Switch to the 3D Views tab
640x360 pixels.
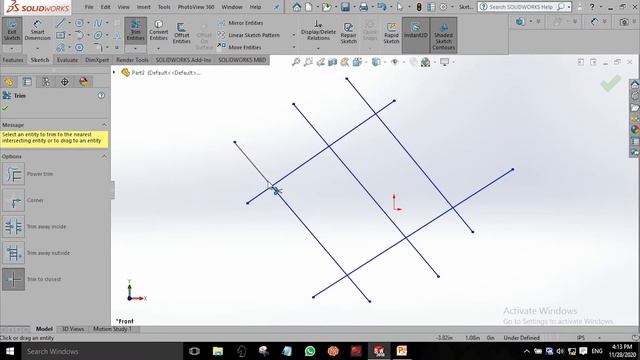(x=73, y=329)
